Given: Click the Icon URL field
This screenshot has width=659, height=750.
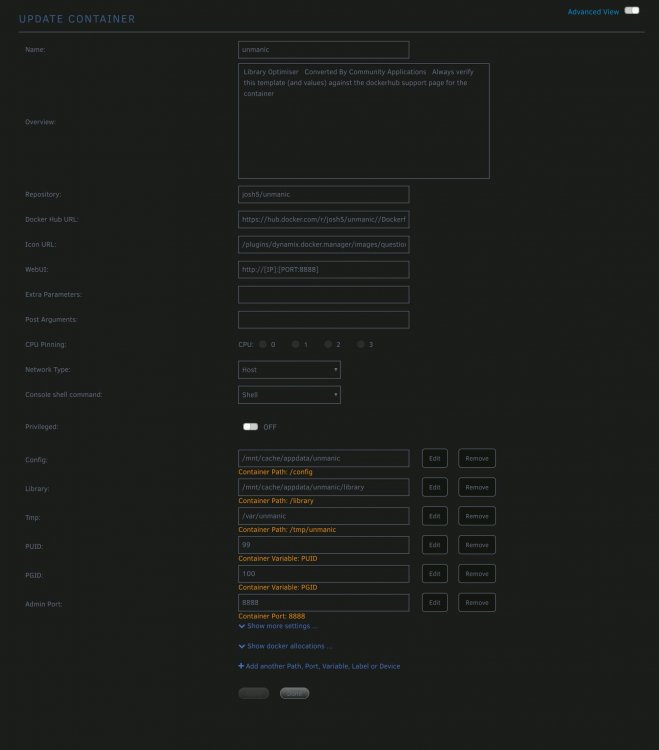Looking at the screenshot, I should (x=324, y=244).
